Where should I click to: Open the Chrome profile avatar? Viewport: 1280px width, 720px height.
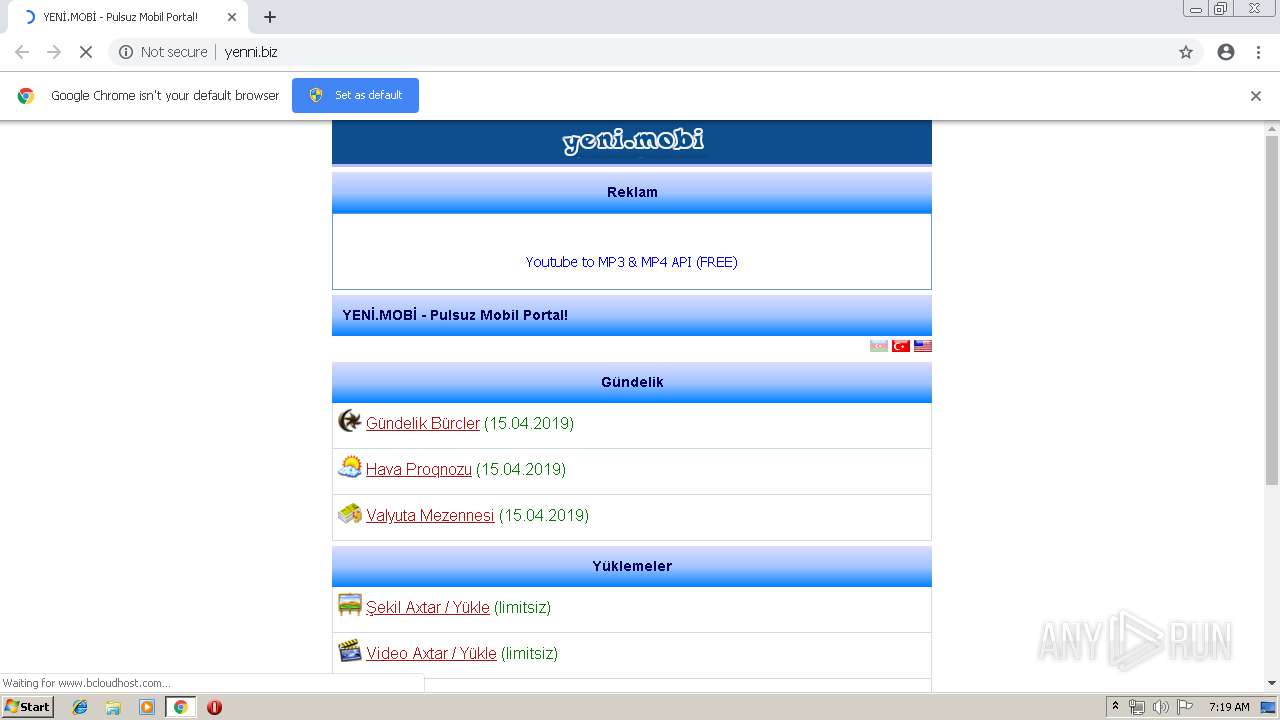tap(1226, 52)
